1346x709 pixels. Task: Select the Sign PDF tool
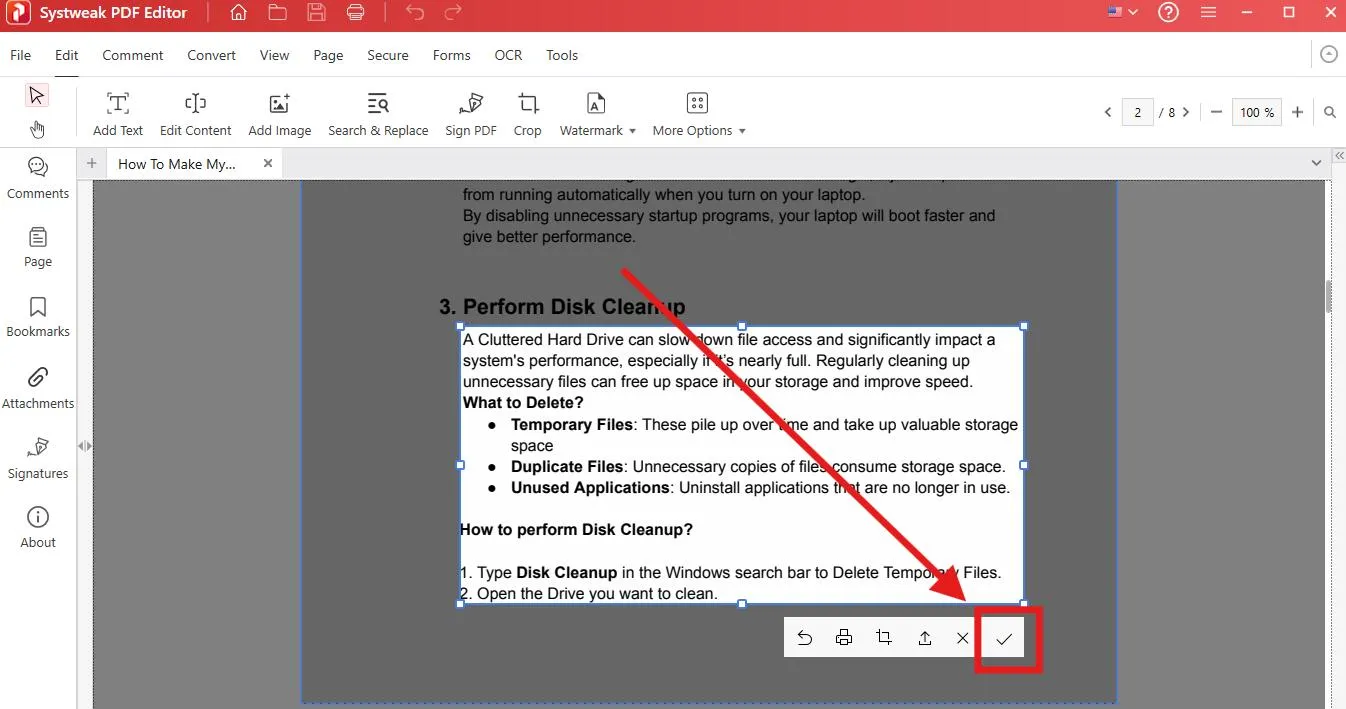[470, 111]
